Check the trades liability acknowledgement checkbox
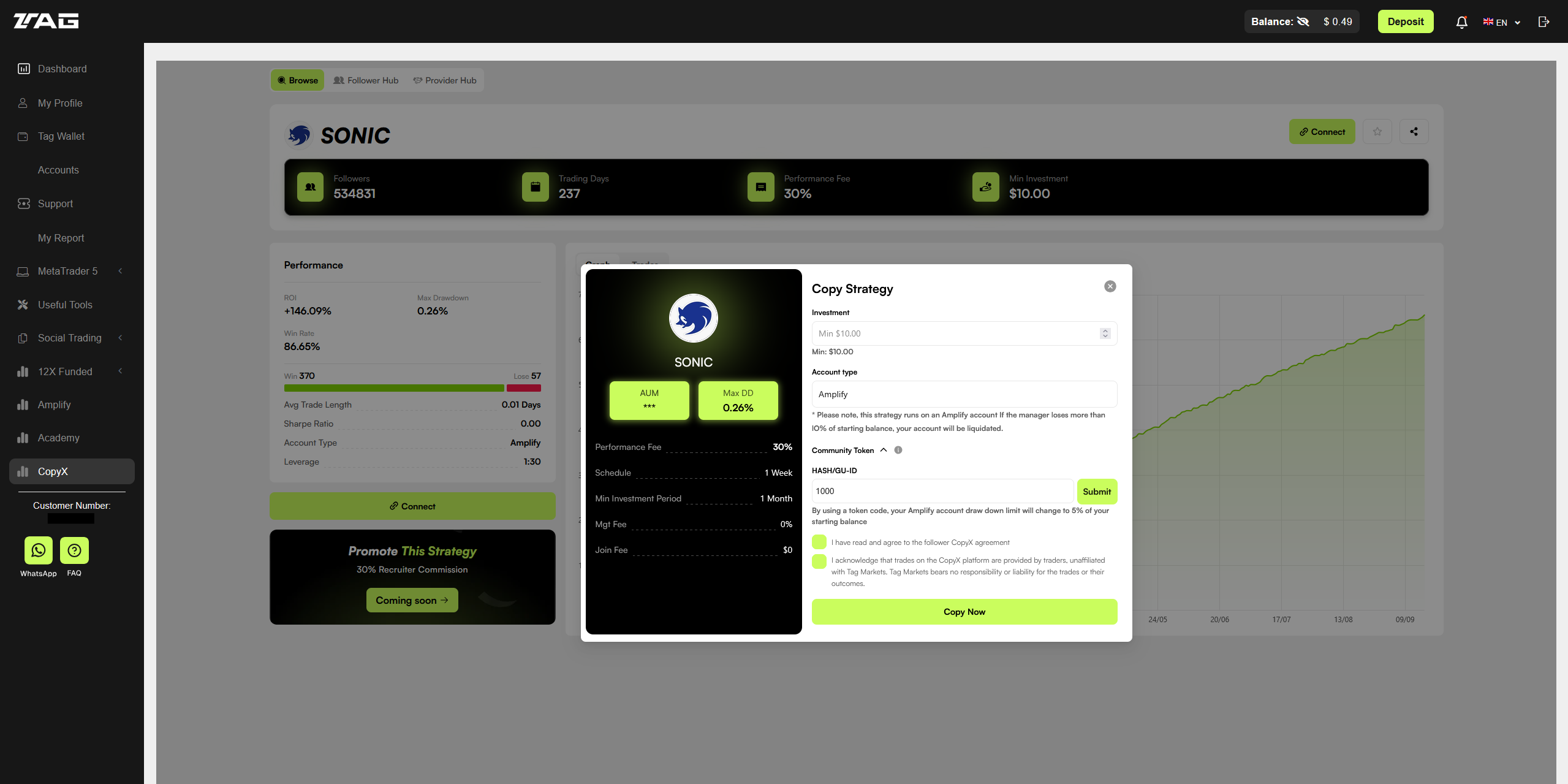1568x784 pixels. click(819, 561)
